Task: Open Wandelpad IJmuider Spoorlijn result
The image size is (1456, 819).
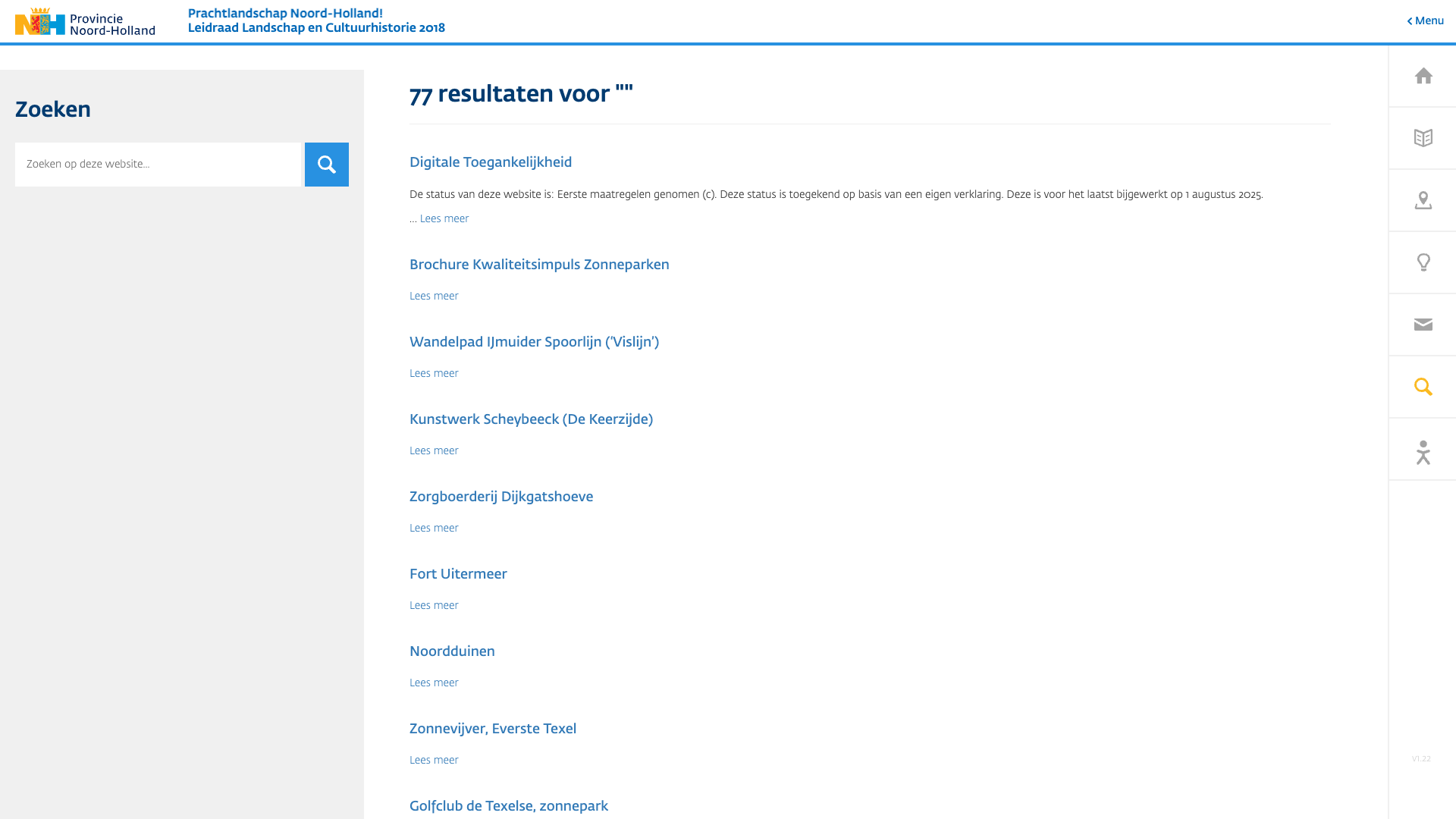Action: click(534, 342)
